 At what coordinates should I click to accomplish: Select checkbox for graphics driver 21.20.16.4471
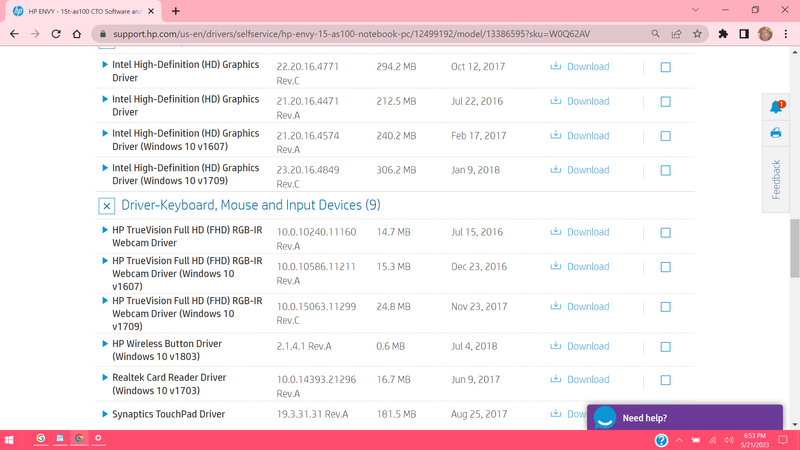pos(665,102)
